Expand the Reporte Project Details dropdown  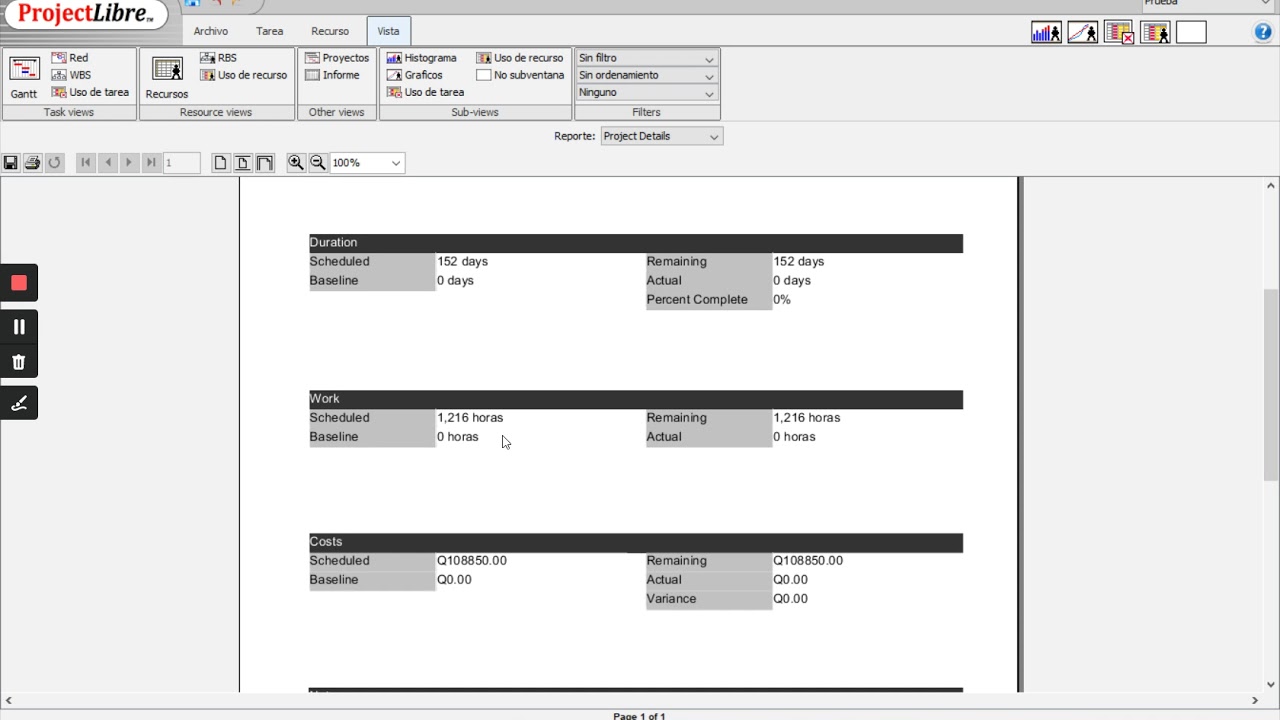[x=661, y=136]
